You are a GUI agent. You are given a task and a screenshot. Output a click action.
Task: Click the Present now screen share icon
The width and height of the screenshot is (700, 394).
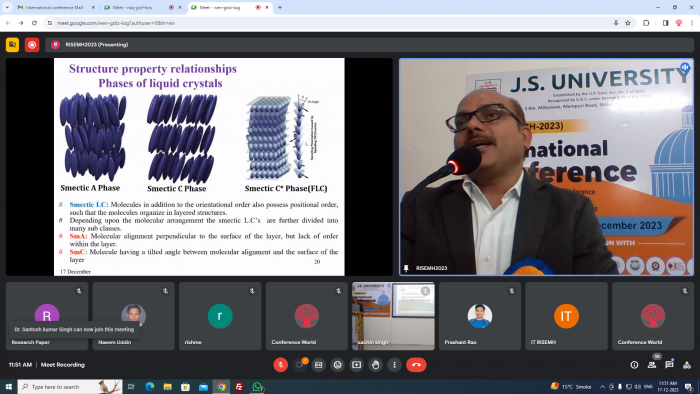[356, 365]
